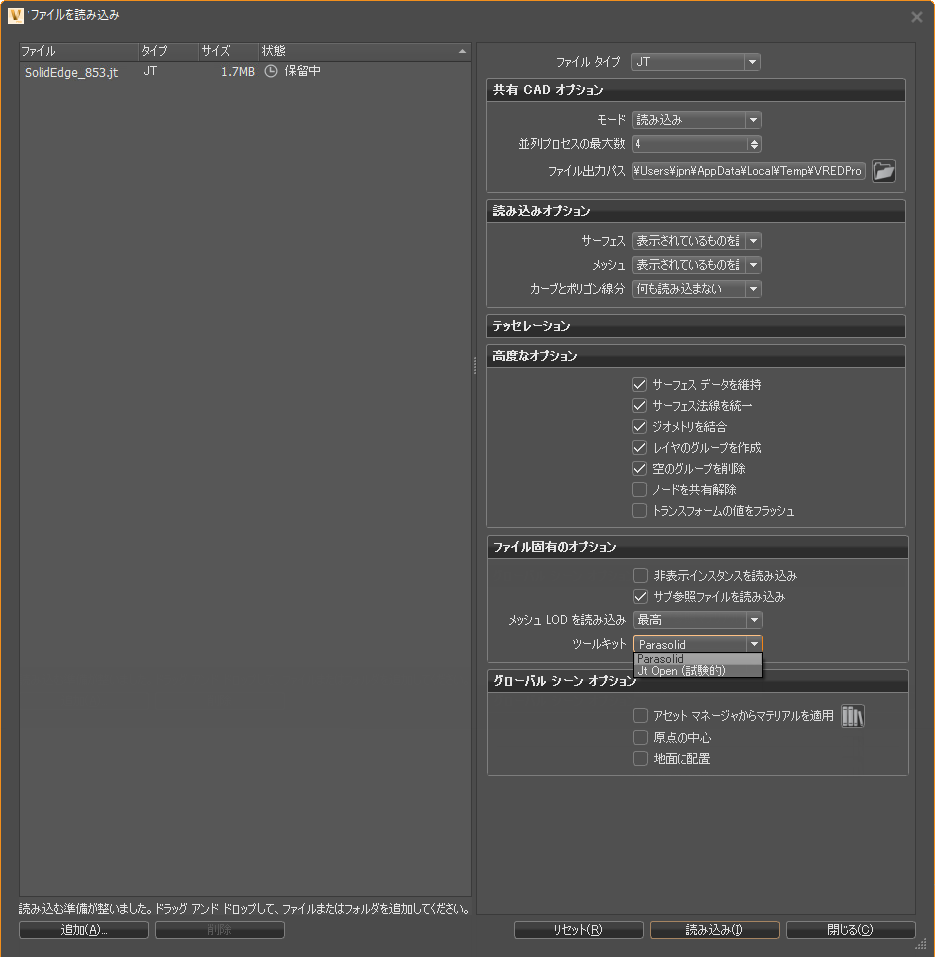This screenshot has height=957, width=935.
Task: Click the 1.7MB size cell
Action: [x=237, y=72]
